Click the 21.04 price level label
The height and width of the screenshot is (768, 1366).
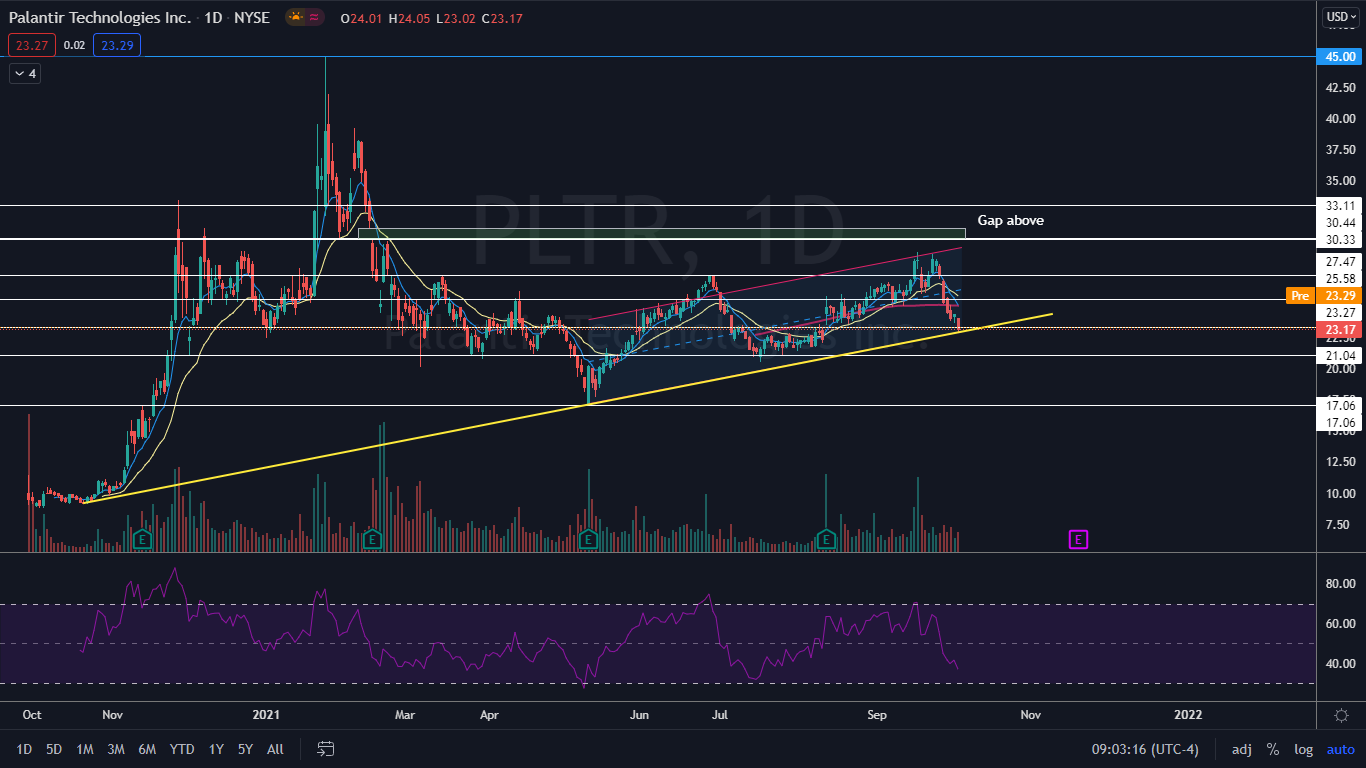[1340, 355]
